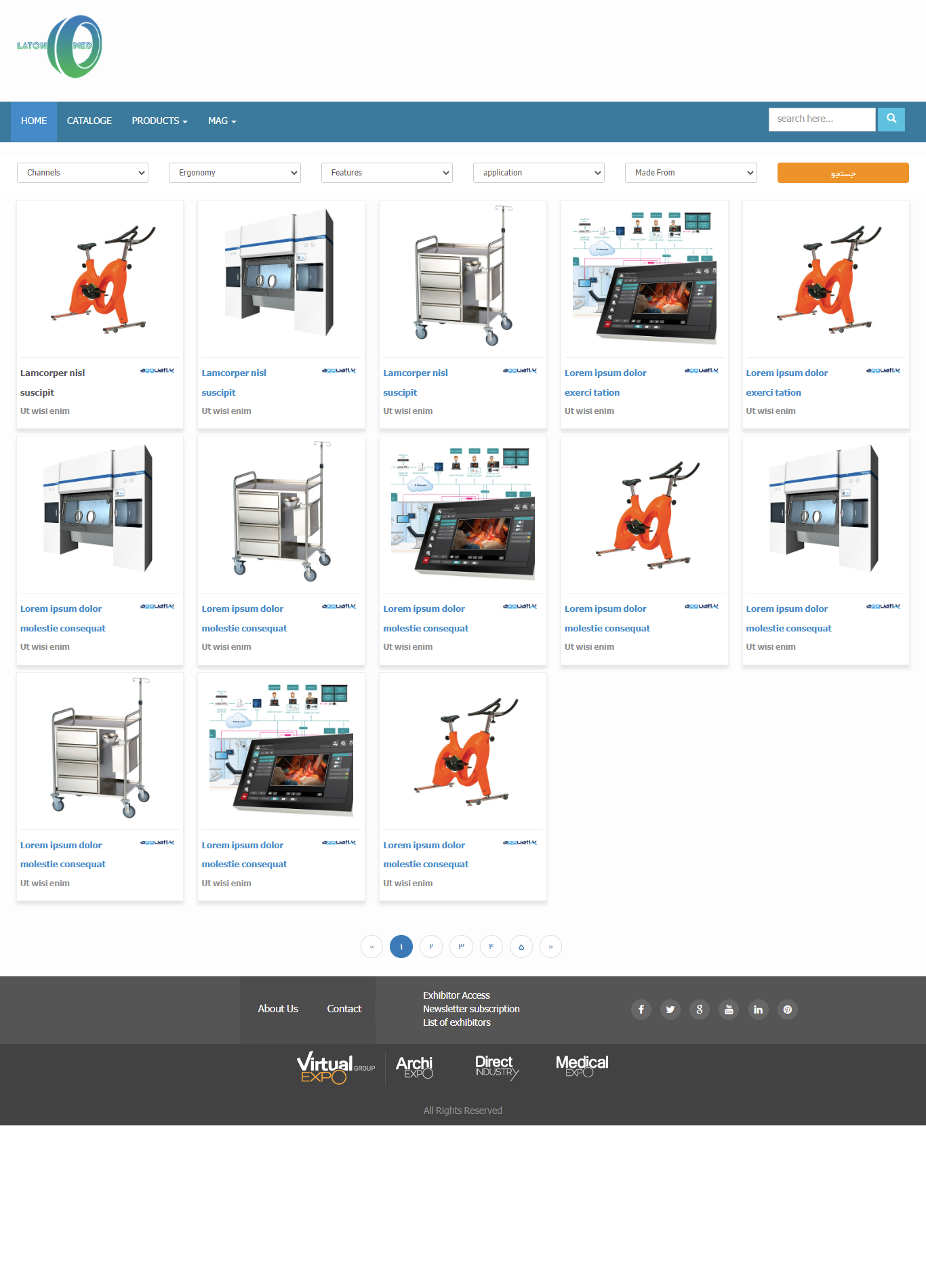Image resolution: width=926 pixels, height=1288 pixels.
Task: Open the YouTube social icon
Action: pyautogui.click(x=729, y=1010)
